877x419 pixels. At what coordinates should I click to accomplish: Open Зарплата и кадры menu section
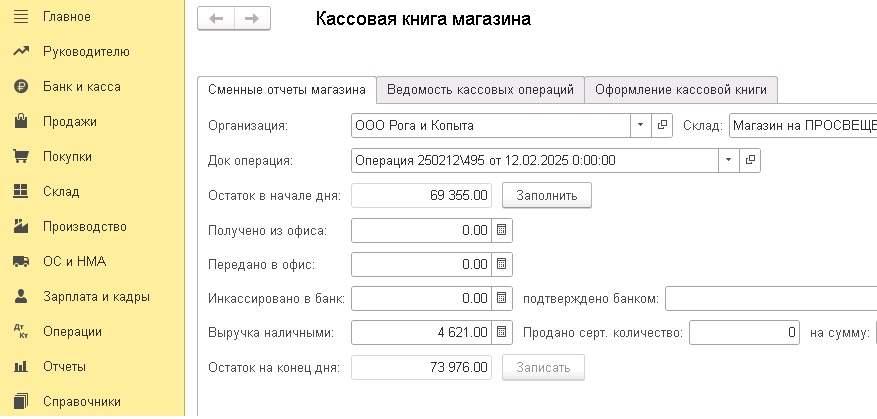96,296
